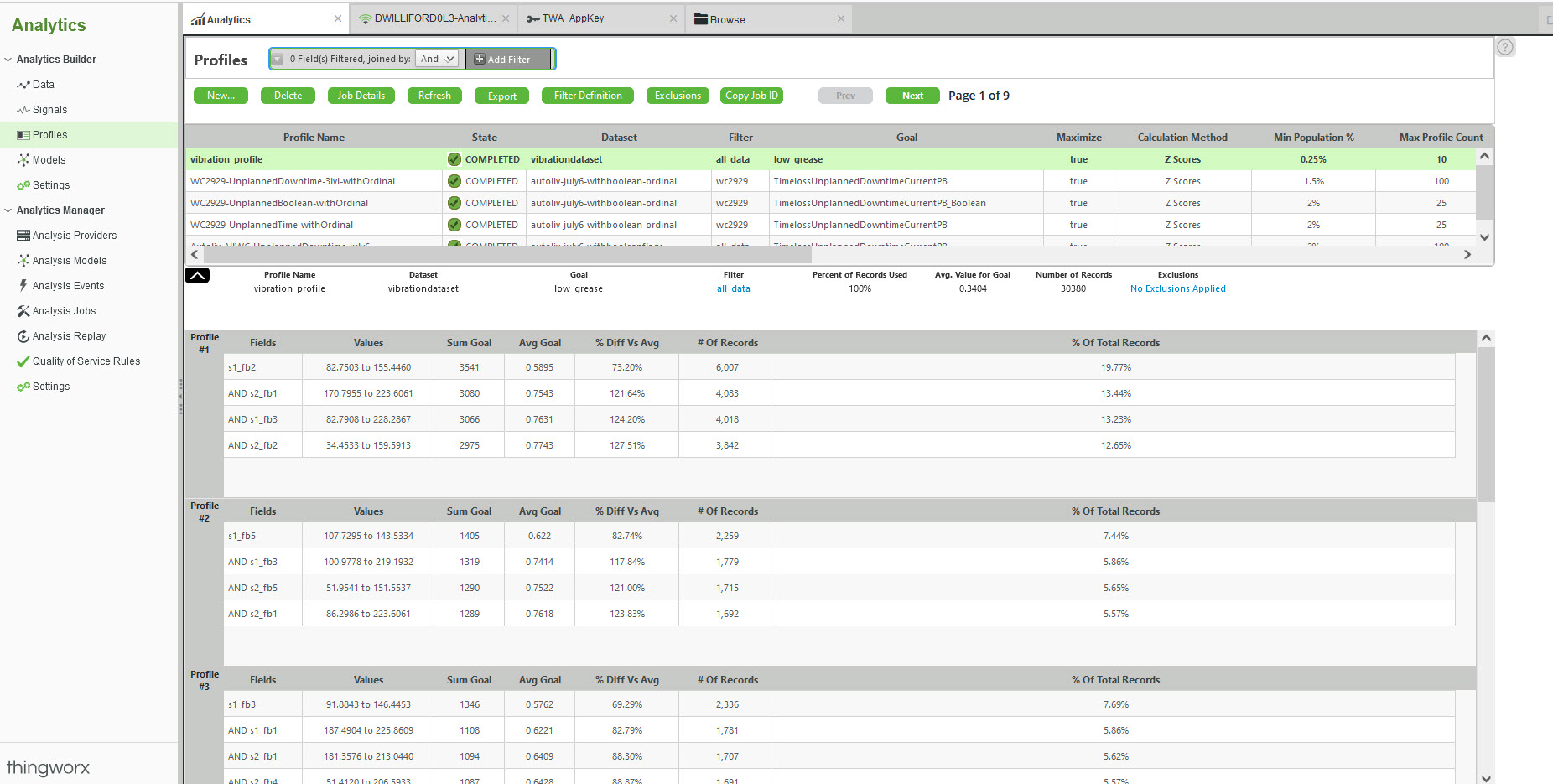Select the WC2929-UnplannedBoolean-withOrdinal profile row
1553x784 pixels.
(279, 203)
